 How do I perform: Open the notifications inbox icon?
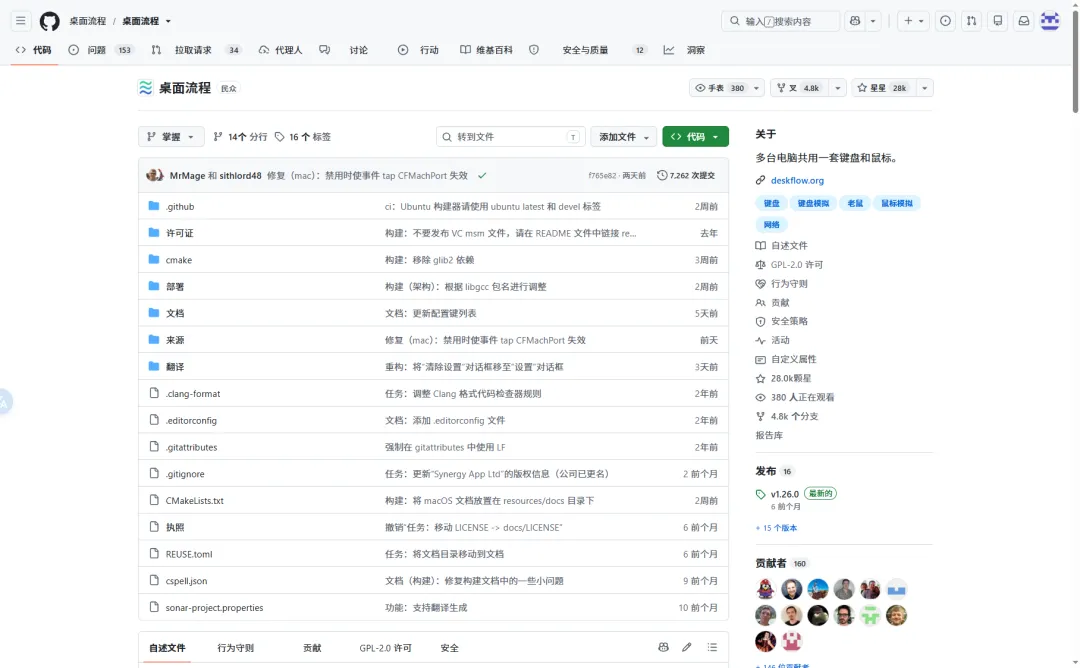(1024, 21)
